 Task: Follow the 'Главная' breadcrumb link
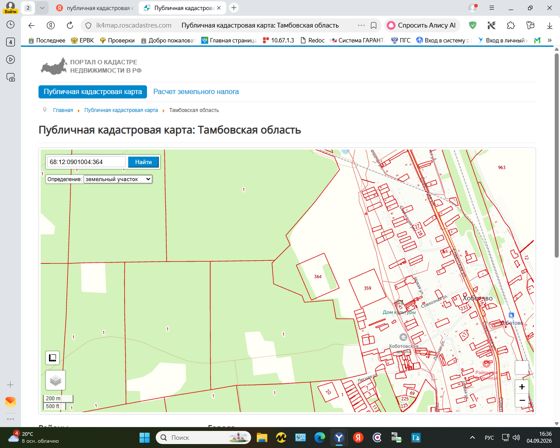point(63,110)
